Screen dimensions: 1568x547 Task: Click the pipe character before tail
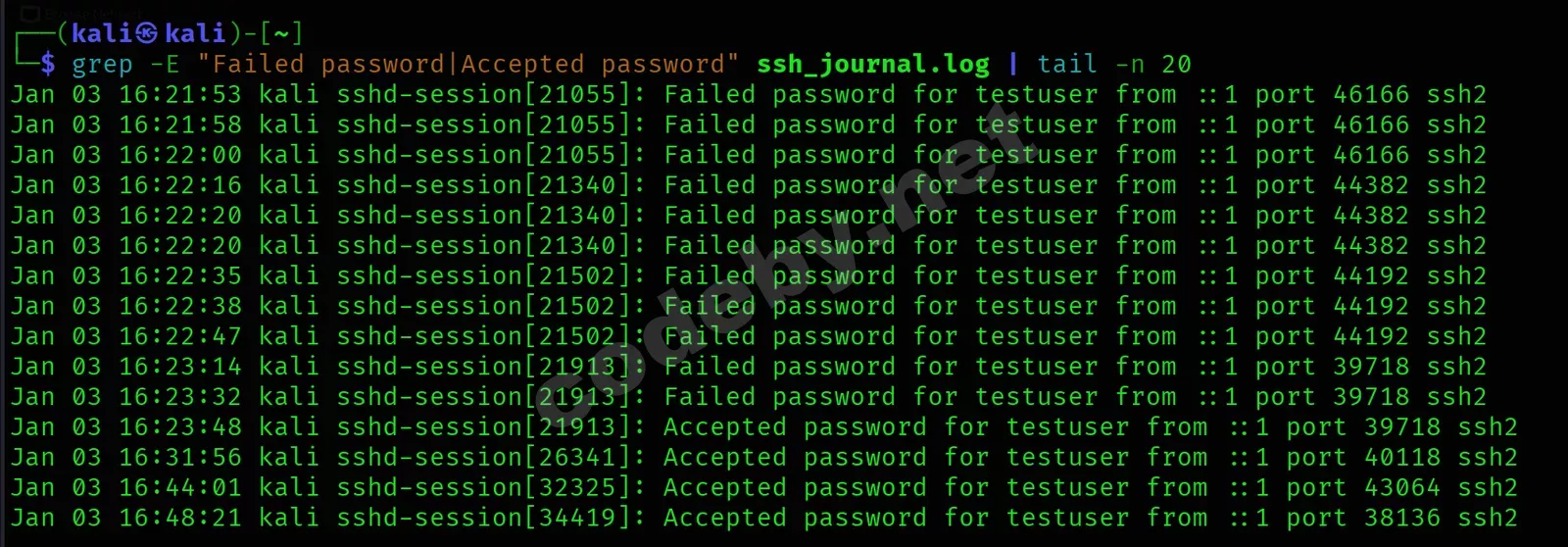click(1013, 65)
